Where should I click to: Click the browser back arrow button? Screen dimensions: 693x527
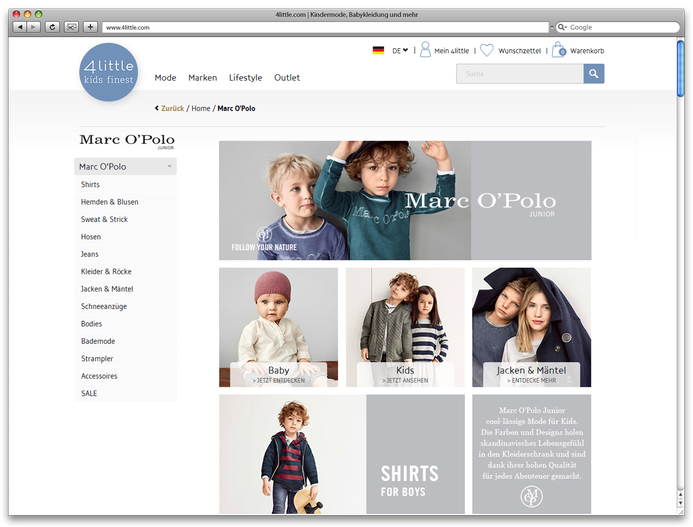click(x=20, y=27)
